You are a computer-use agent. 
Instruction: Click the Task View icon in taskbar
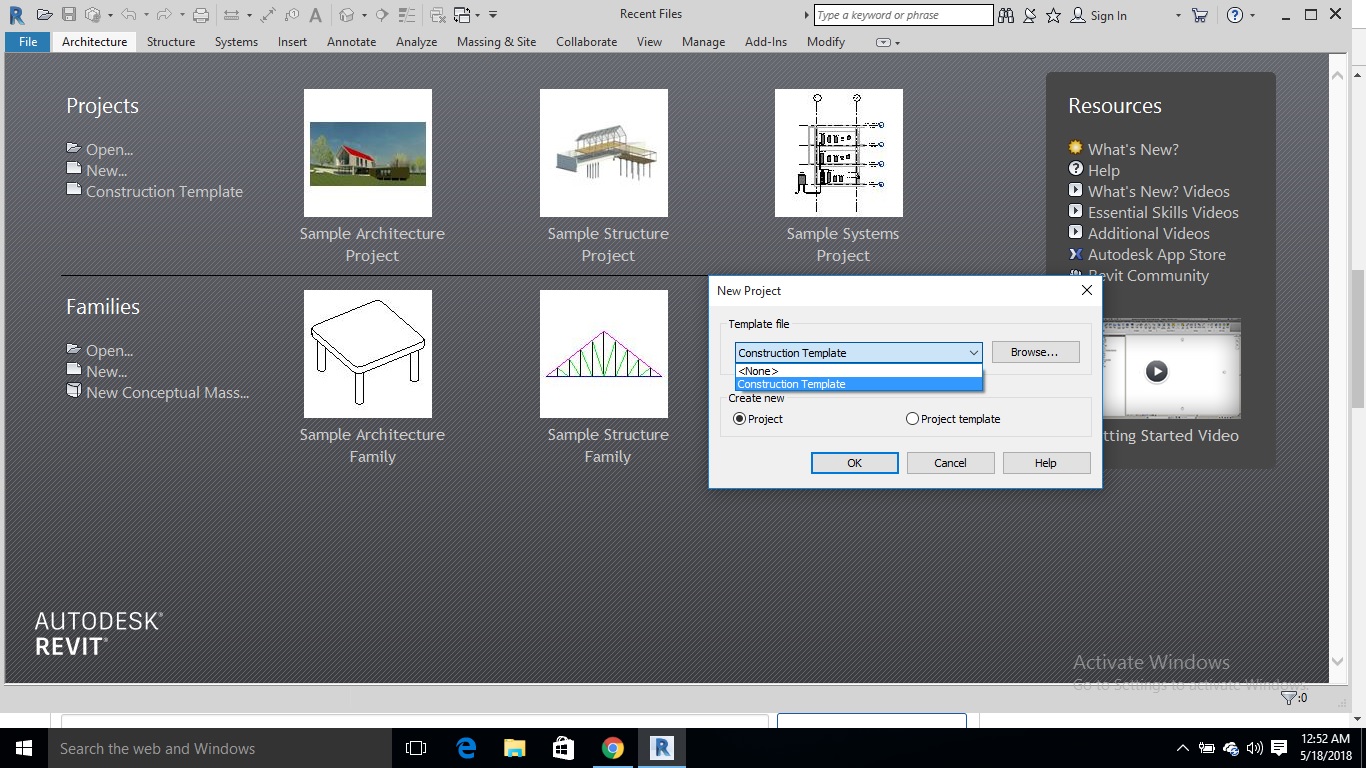(416, 748)
